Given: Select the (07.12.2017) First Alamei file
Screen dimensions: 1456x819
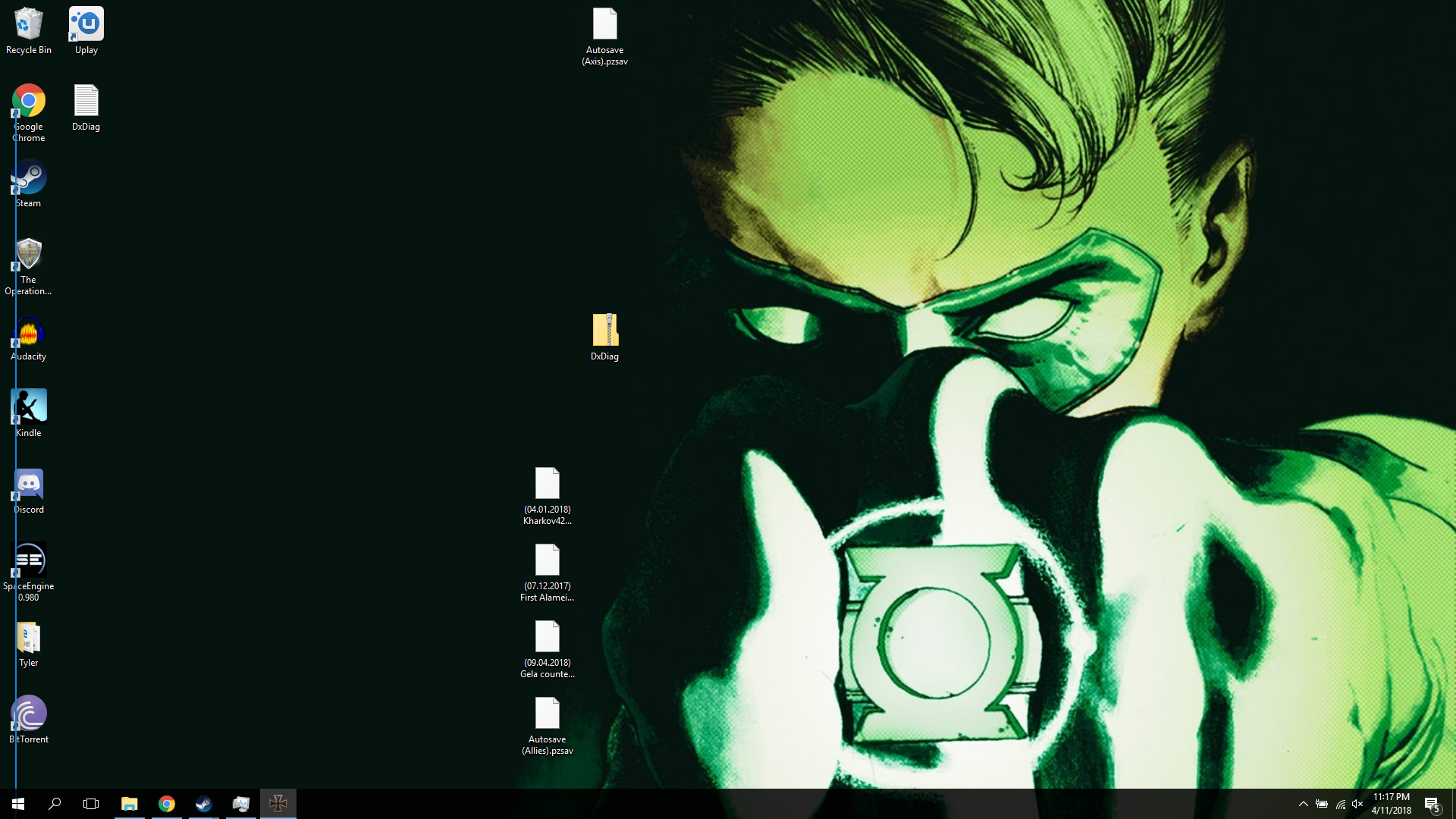Looking at the screenshot, I should pos(548,573).
